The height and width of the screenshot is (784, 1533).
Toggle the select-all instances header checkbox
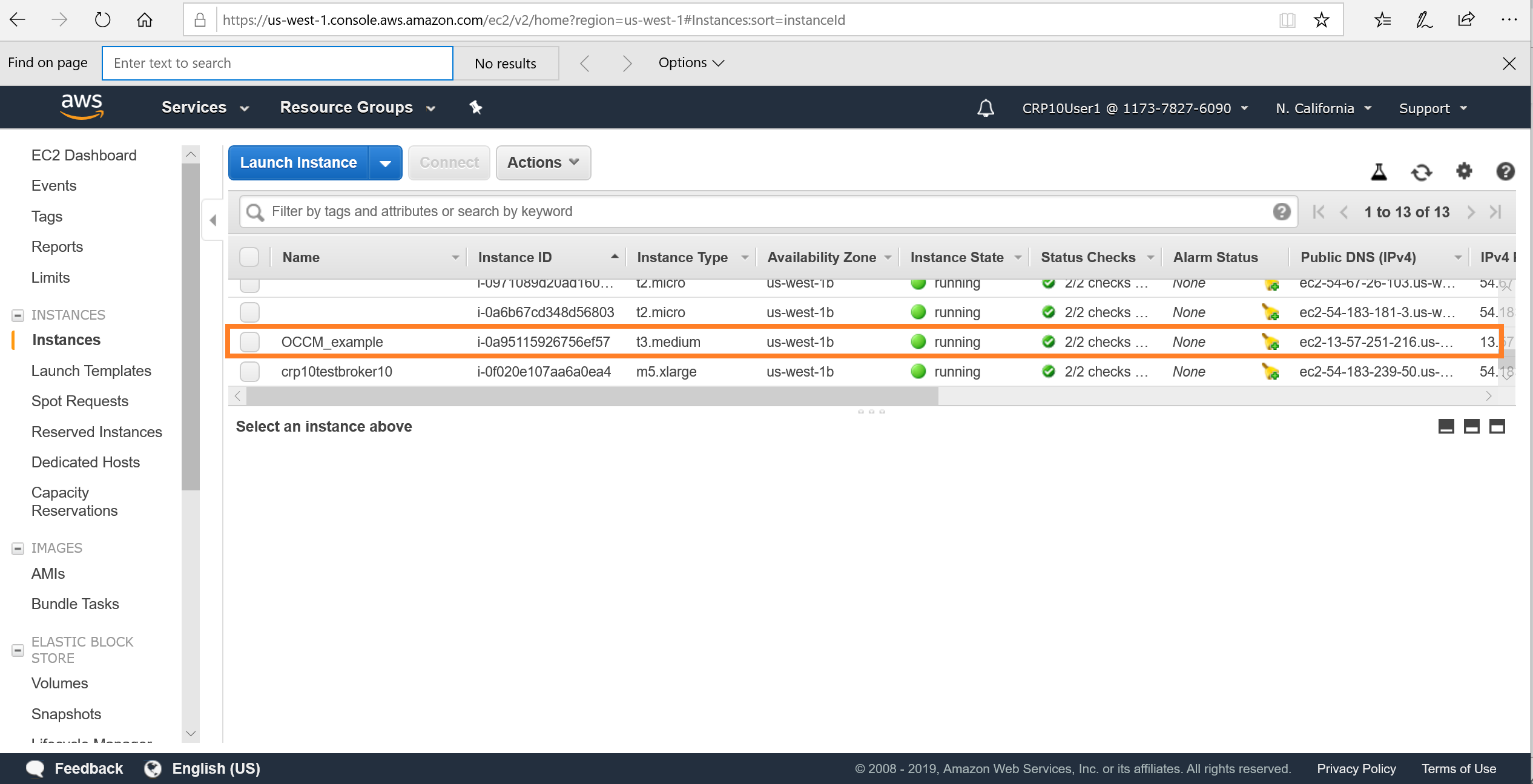point(249,257)
